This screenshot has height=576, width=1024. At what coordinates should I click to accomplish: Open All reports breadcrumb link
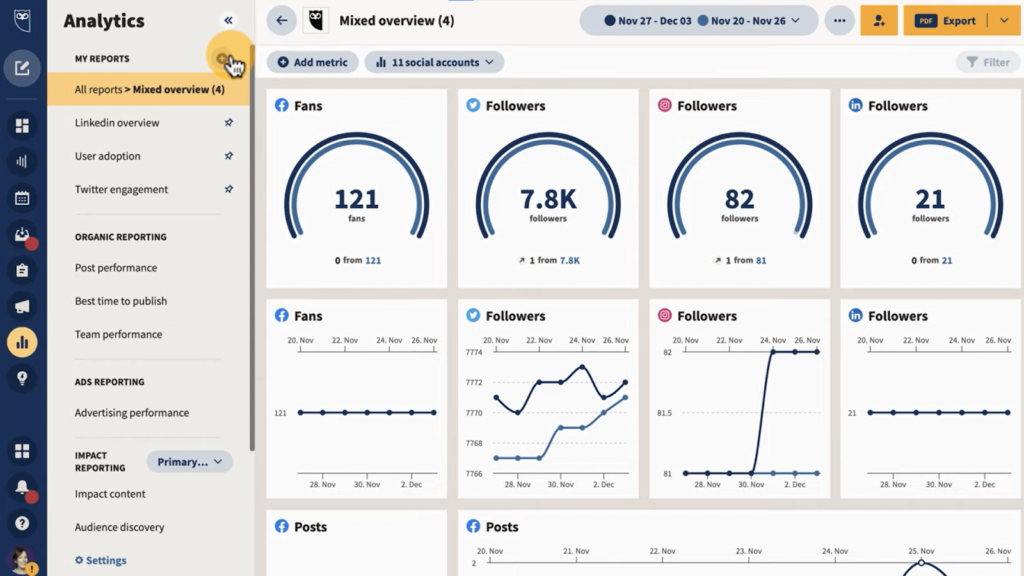pos(98,89)
